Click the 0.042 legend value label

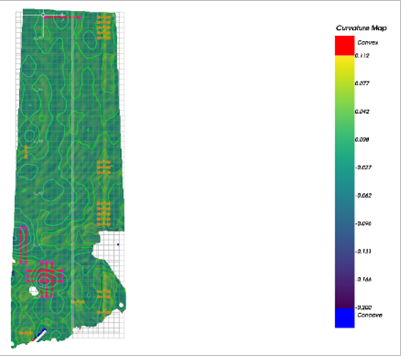(362, 112)
